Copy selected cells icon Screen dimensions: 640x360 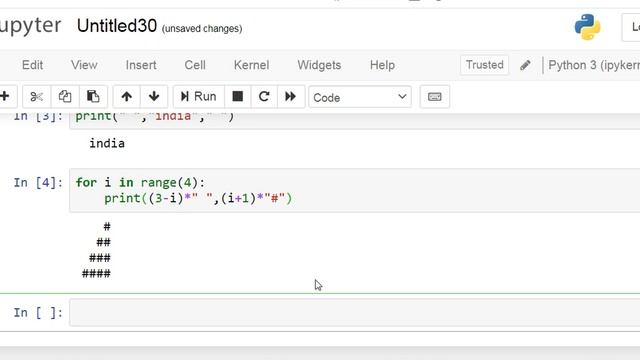coord(64,97)
